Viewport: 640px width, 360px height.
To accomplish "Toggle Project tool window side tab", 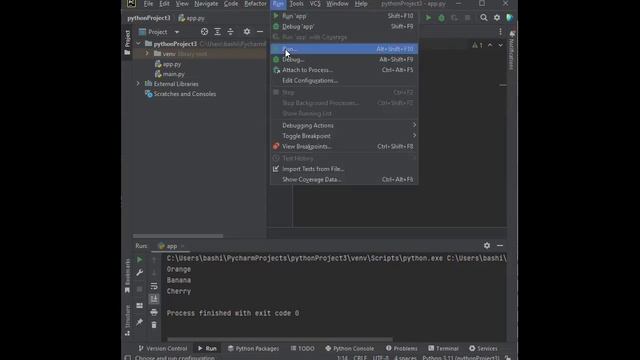I will 127,42.
